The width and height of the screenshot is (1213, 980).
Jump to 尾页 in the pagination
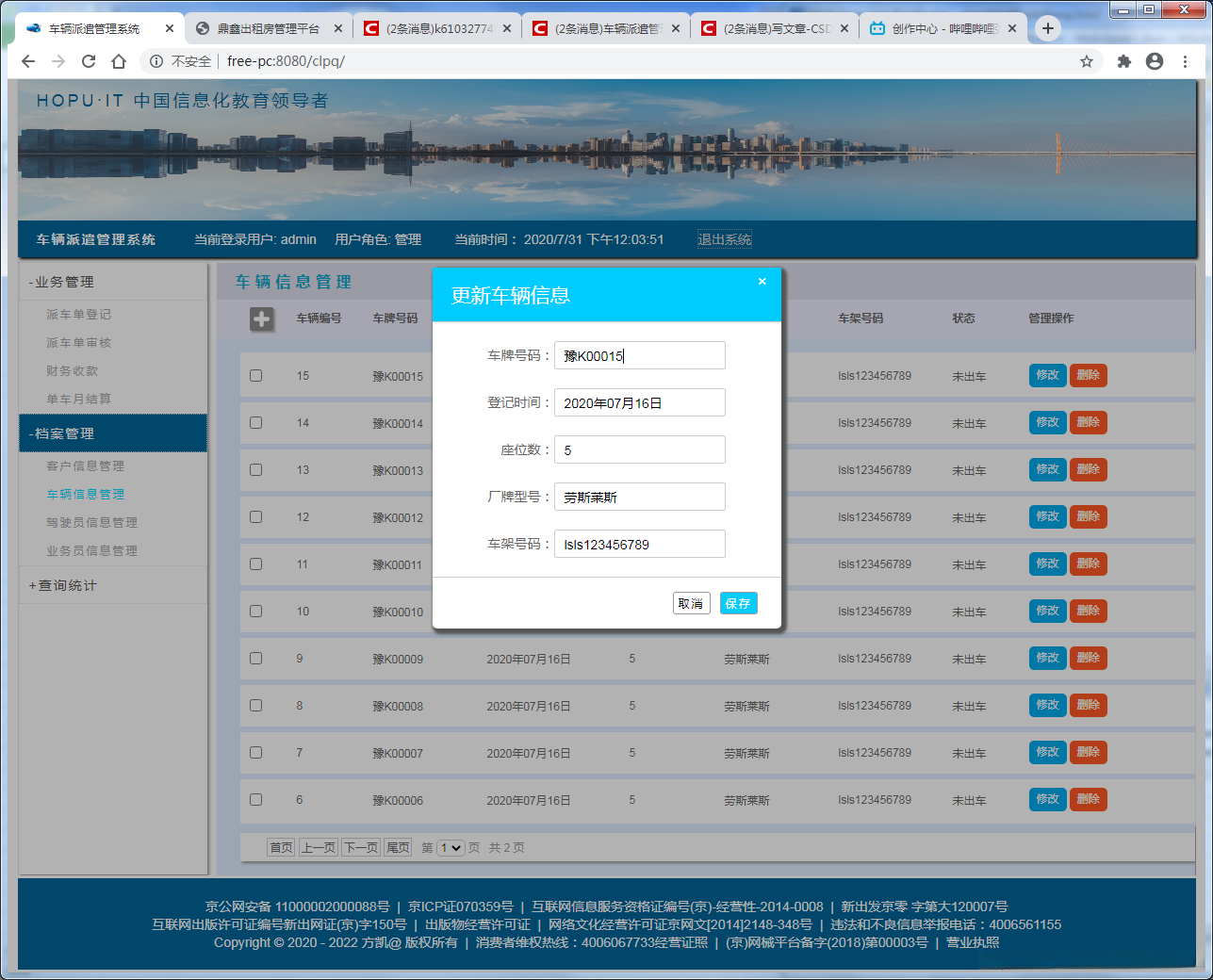click(x=399, y=848)
